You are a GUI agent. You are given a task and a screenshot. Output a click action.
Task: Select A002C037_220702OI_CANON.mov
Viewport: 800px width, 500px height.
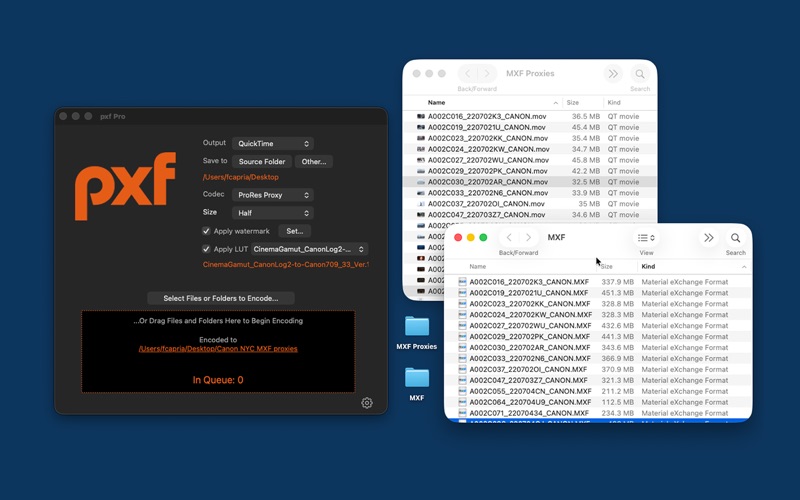530,204
